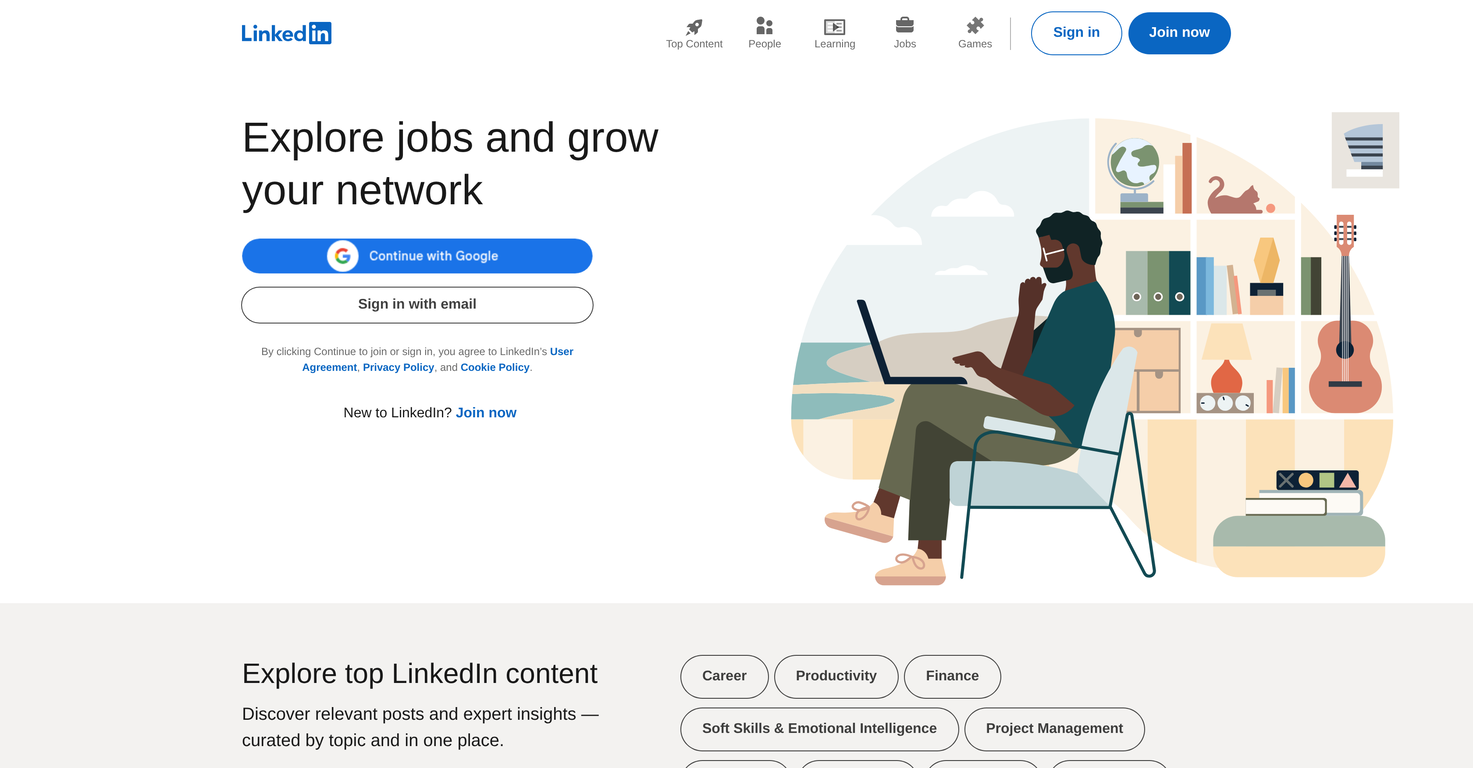Screen dimensions: 1473x768
Task: Click the Learning video icon
Action: [834, 25]
